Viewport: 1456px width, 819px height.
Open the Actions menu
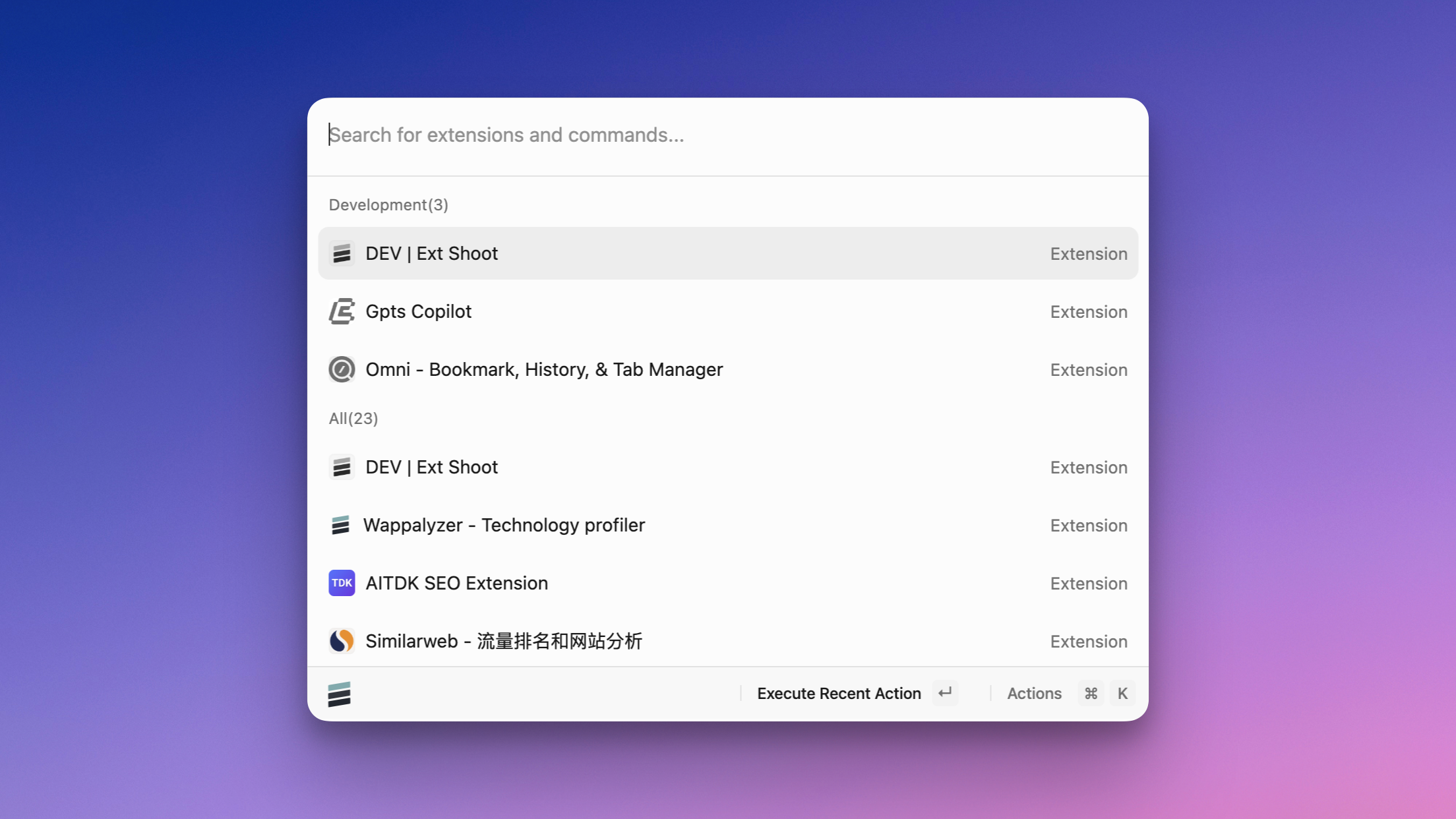coord(1034,694)
